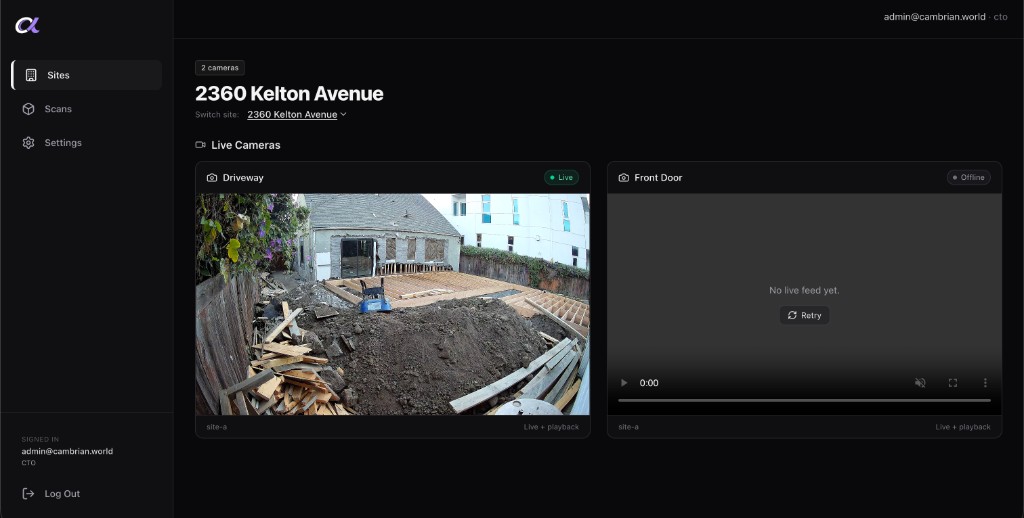Image resolution: width=1024 pixels, height=518 pixels.
Task: Click the Log Out button
Action: (x=51, y=494)
